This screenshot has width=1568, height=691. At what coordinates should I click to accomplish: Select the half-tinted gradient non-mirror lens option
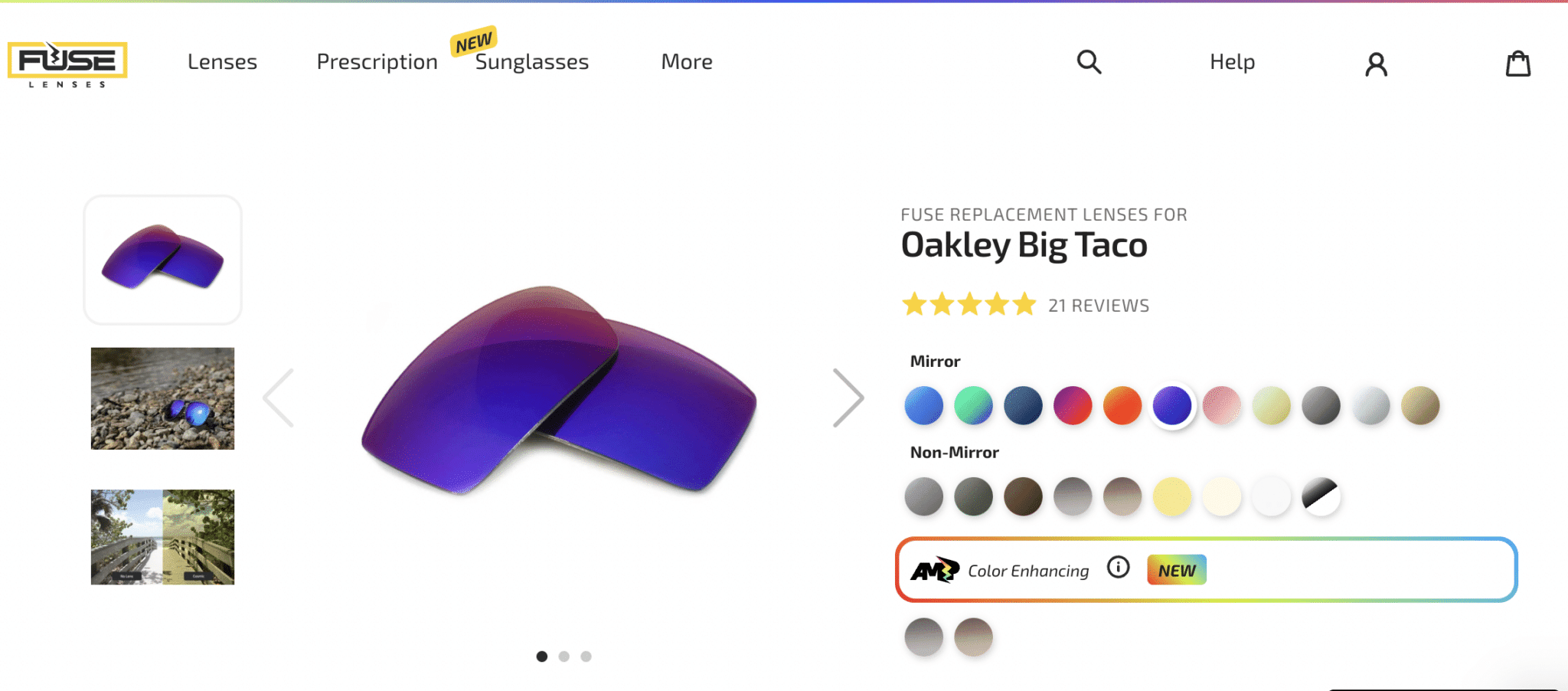[x=1321, y=496]
